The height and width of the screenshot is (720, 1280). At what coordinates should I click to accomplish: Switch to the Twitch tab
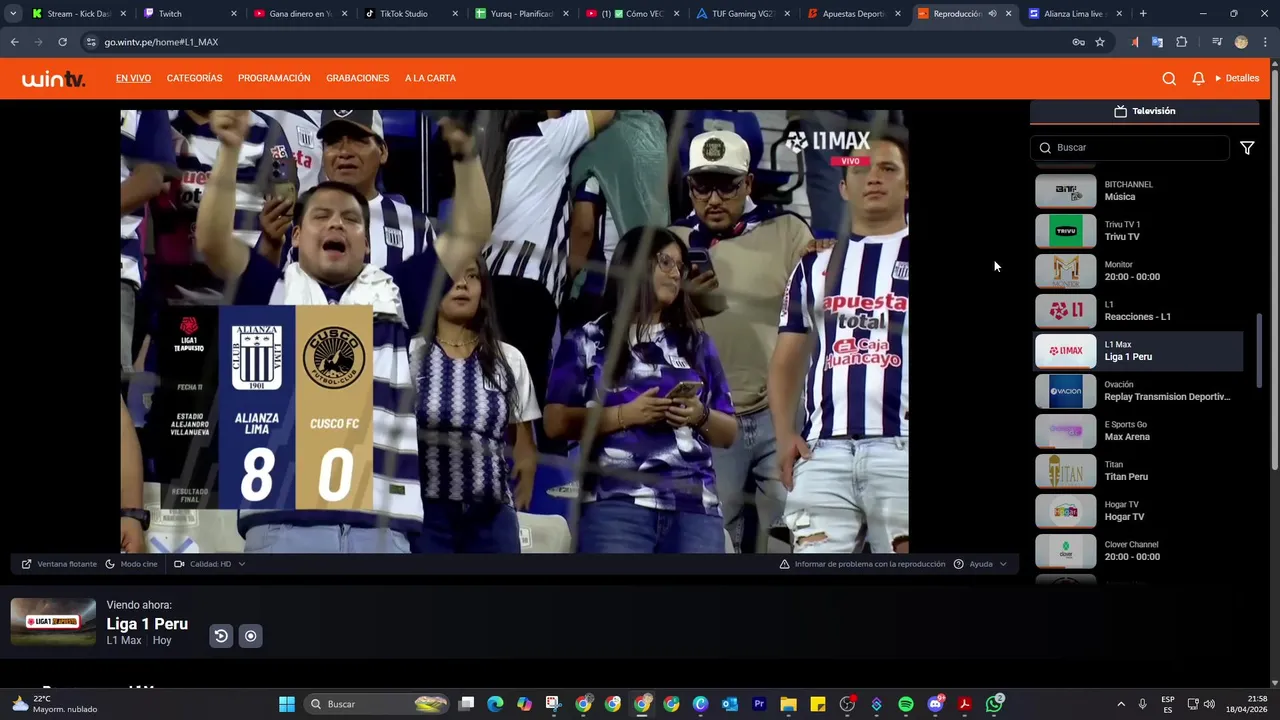coord(190,14)
